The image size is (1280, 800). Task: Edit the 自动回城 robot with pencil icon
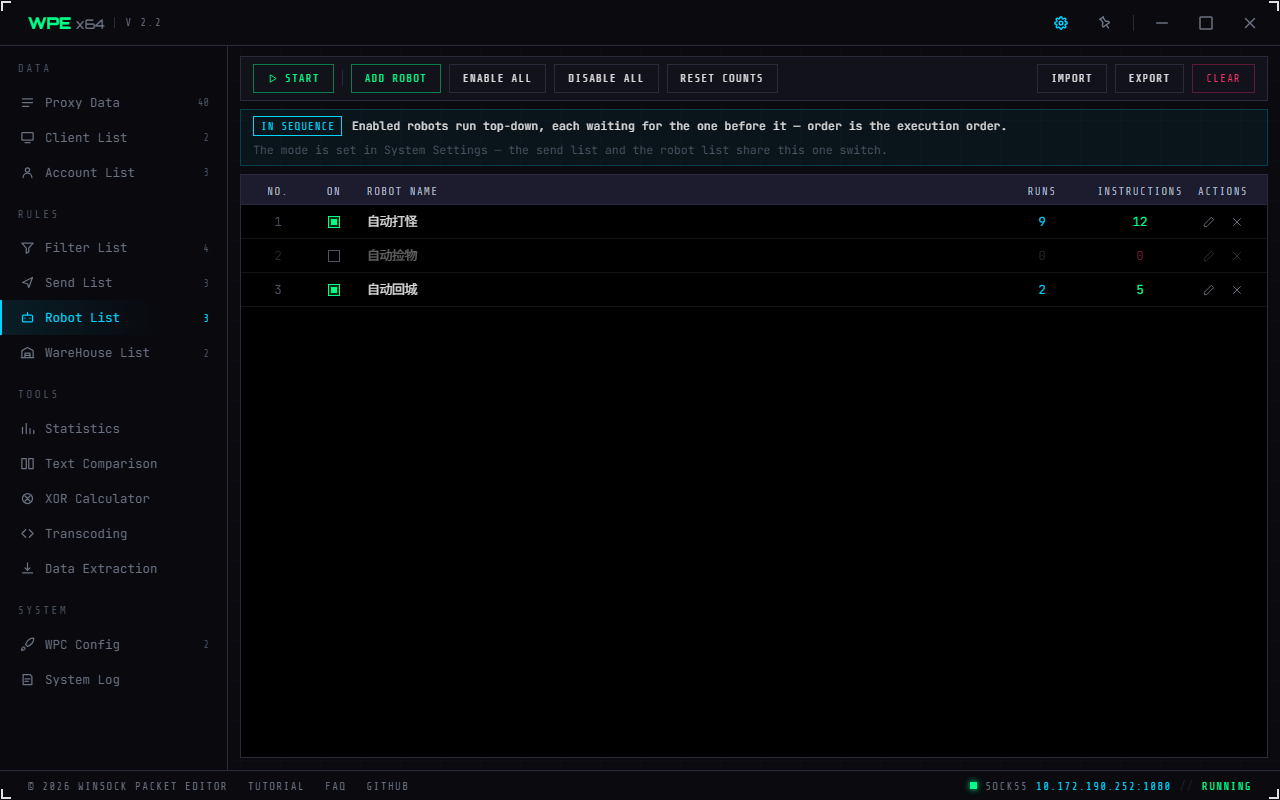(1209, 290)
